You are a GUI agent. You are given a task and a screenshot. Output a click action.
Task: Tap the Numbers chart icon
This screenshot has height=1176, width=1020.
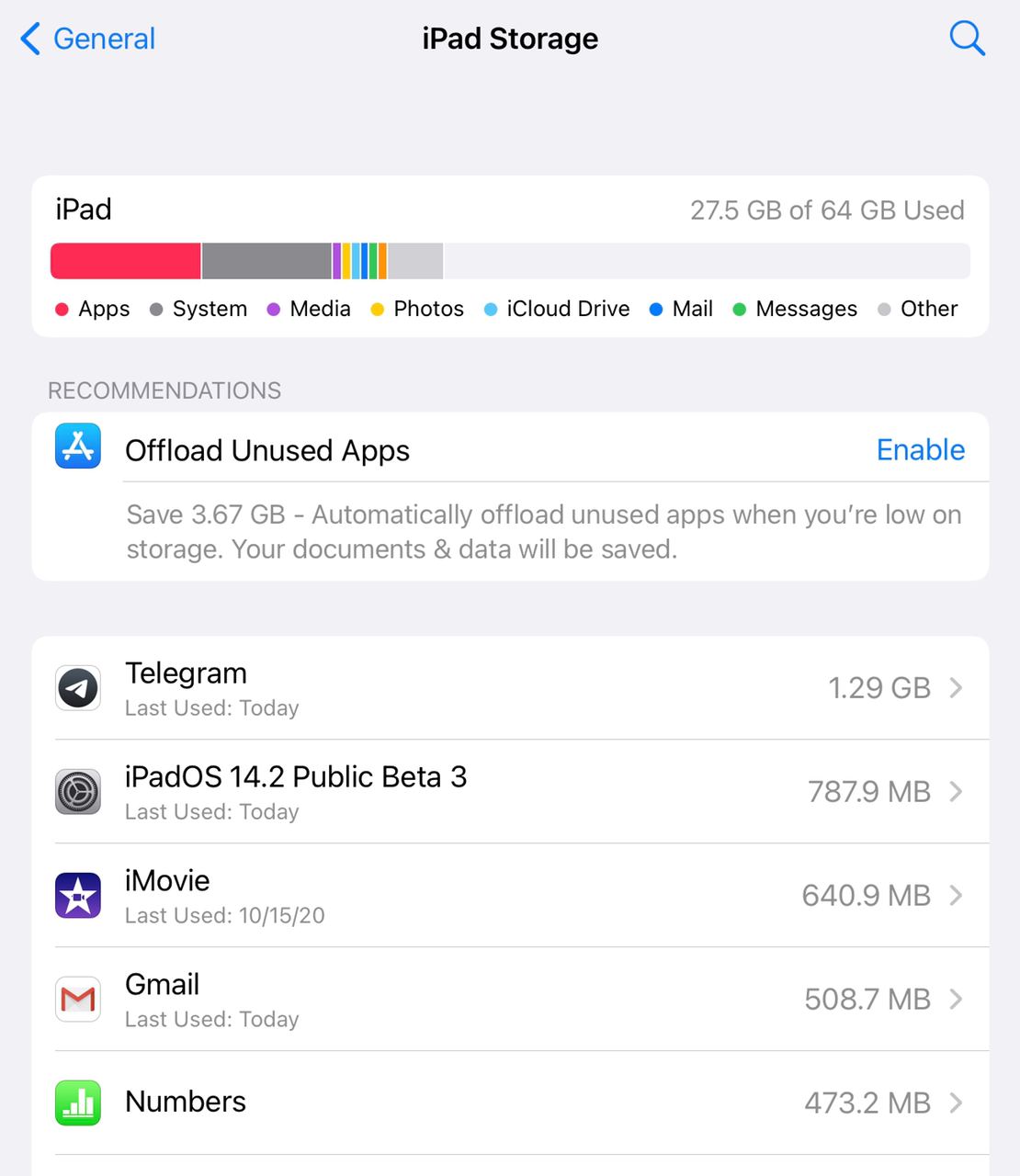(78, 1103)
